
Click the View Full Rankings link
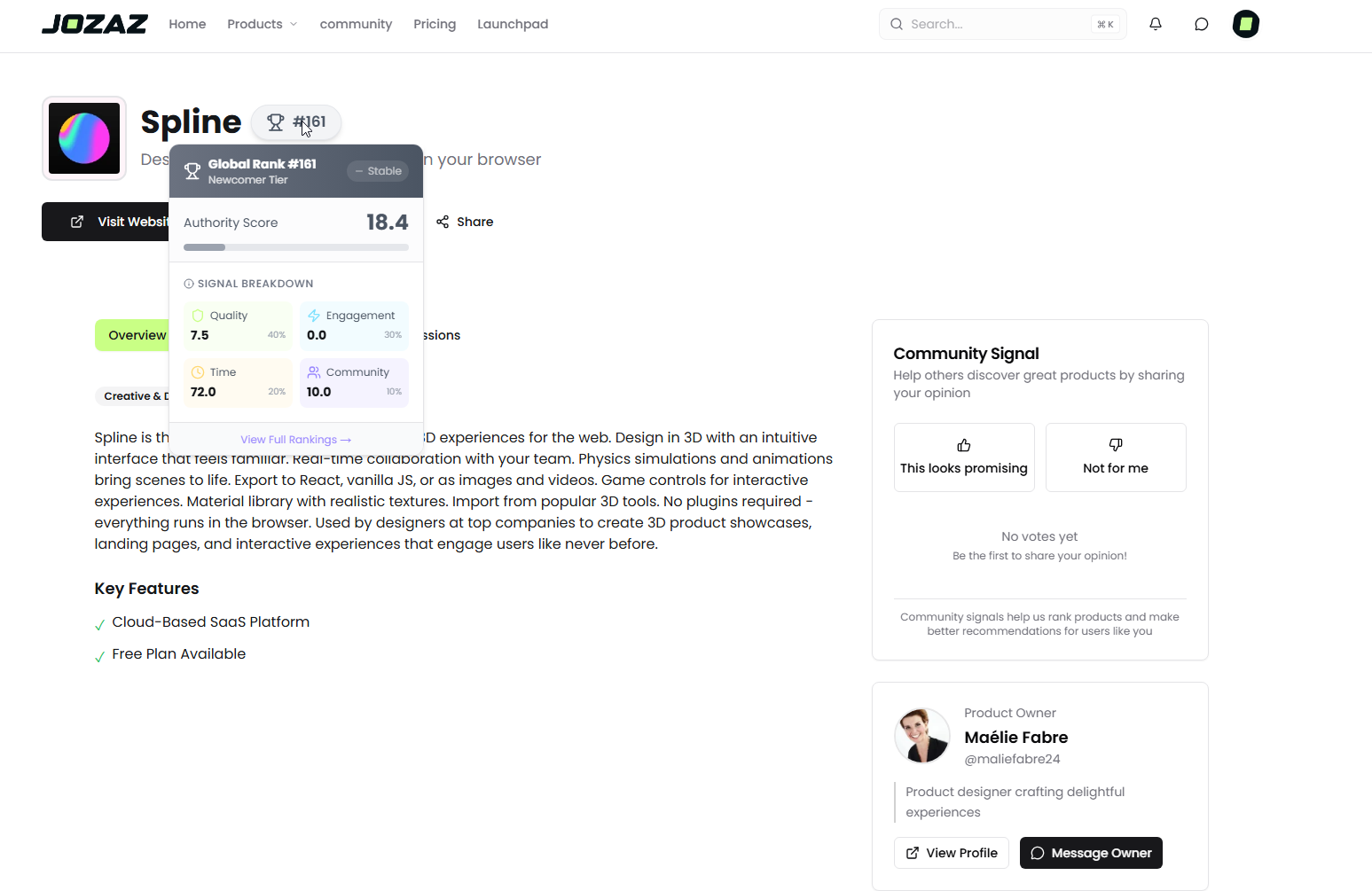[x=296, y=439]
